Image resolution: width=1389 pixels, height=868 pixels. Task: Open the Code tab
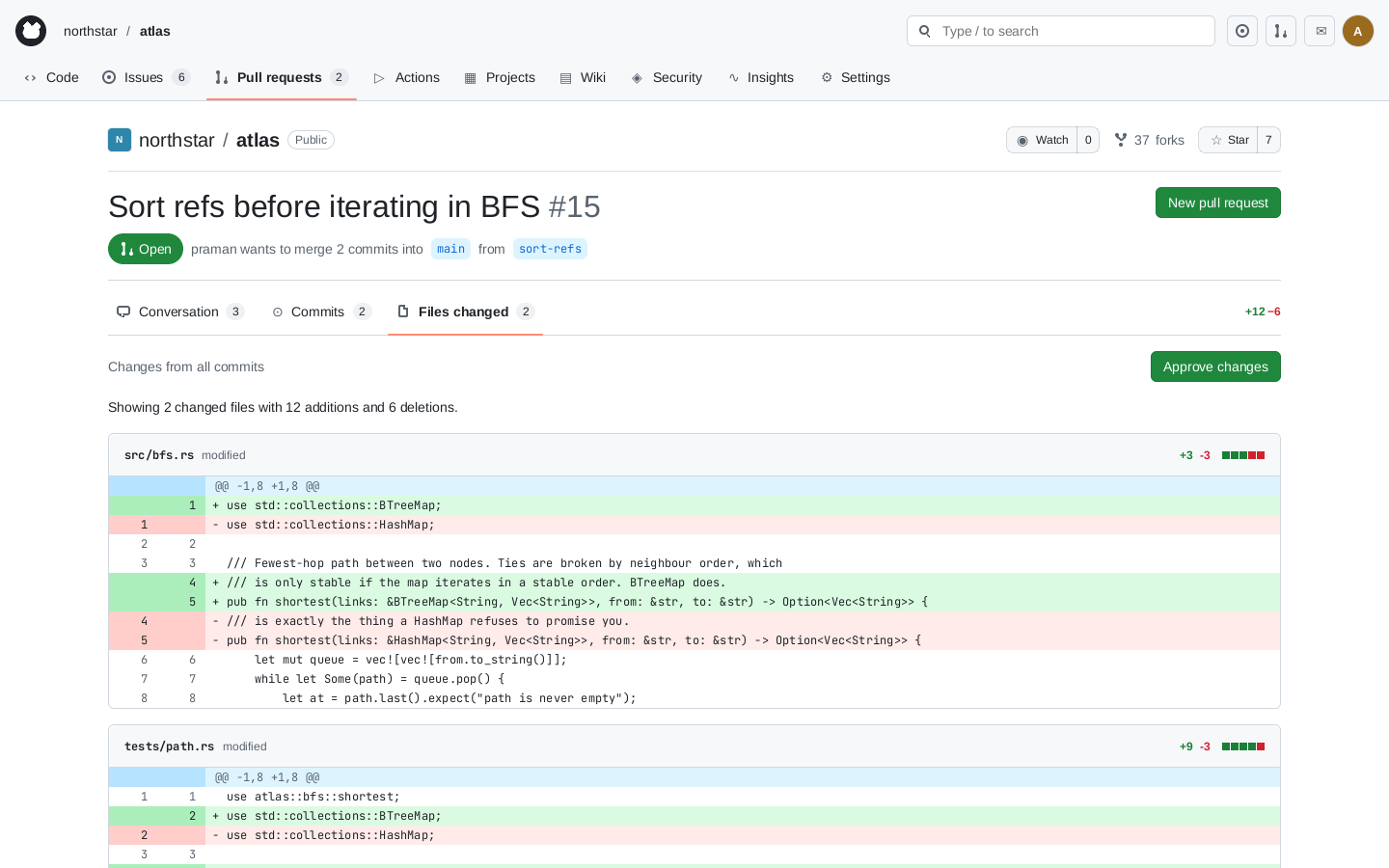point(52,77)
